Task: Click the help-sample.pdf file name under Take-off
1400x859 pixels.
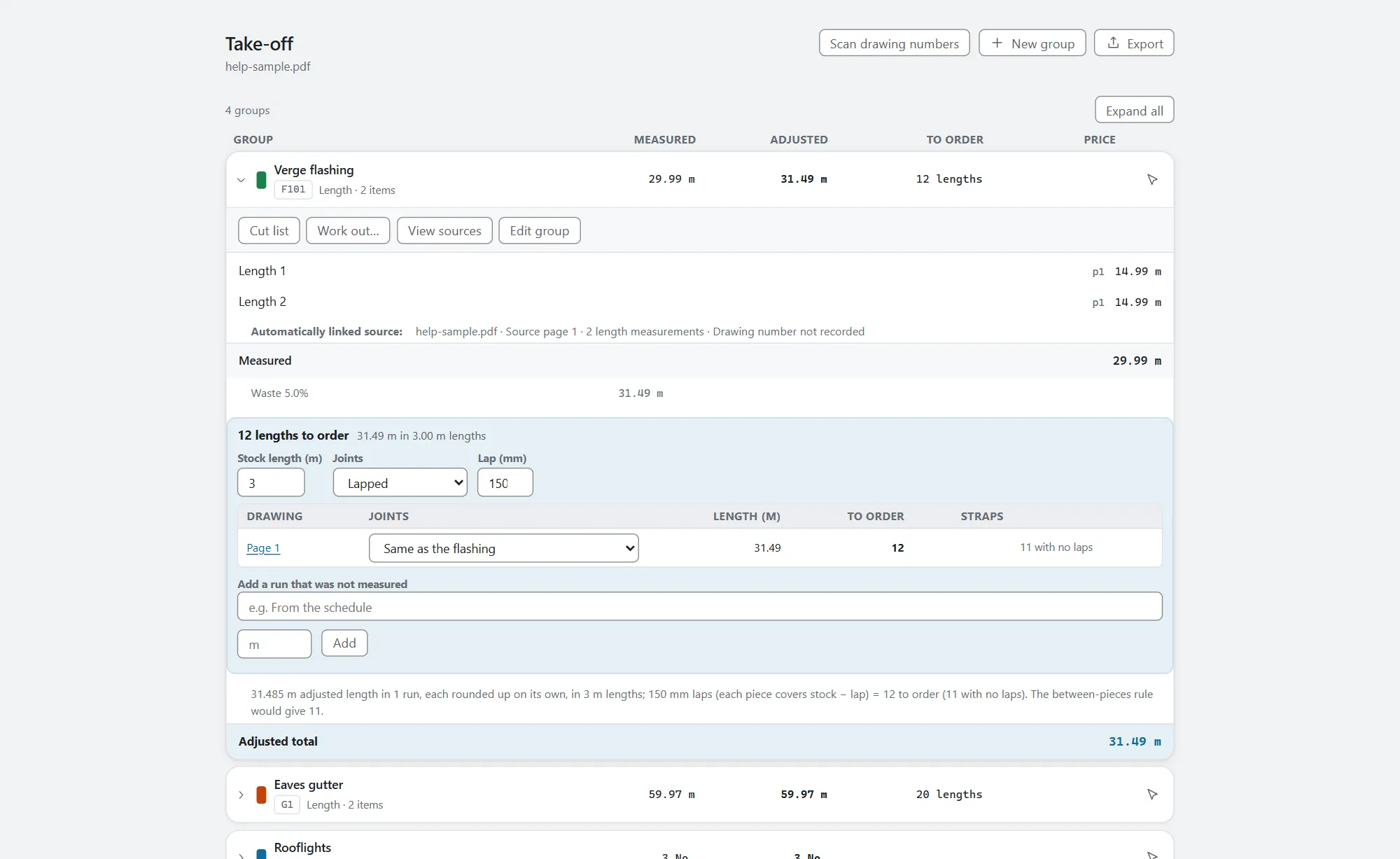Action: [267, 67]
